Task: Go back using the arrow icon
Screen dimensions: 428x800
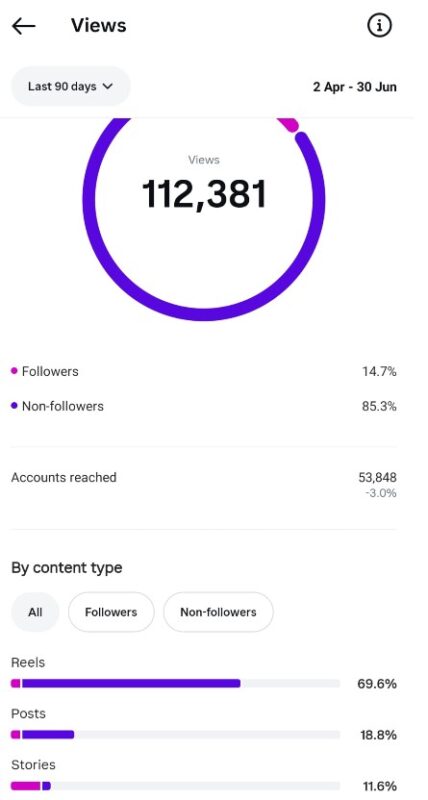Action: tap(23, 26)
